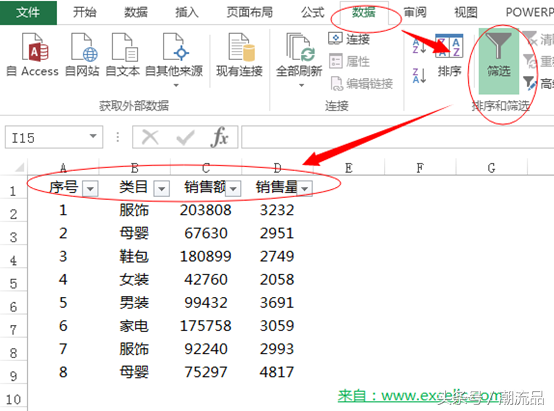The height and width of the screenshot is (411, 554).
Task: Open 销售额 filter dropdown
Action: tap(233, 189)
